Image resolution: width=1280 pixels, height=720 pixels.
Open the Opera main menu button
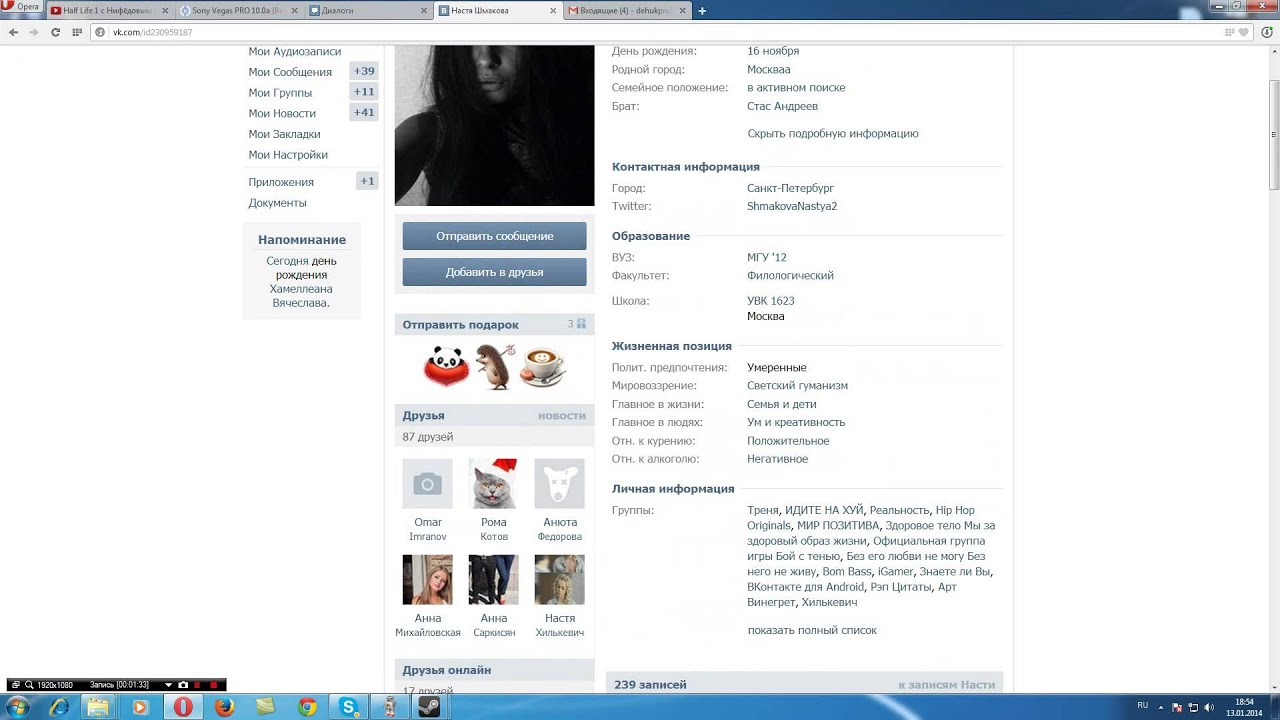pos(21,7)
